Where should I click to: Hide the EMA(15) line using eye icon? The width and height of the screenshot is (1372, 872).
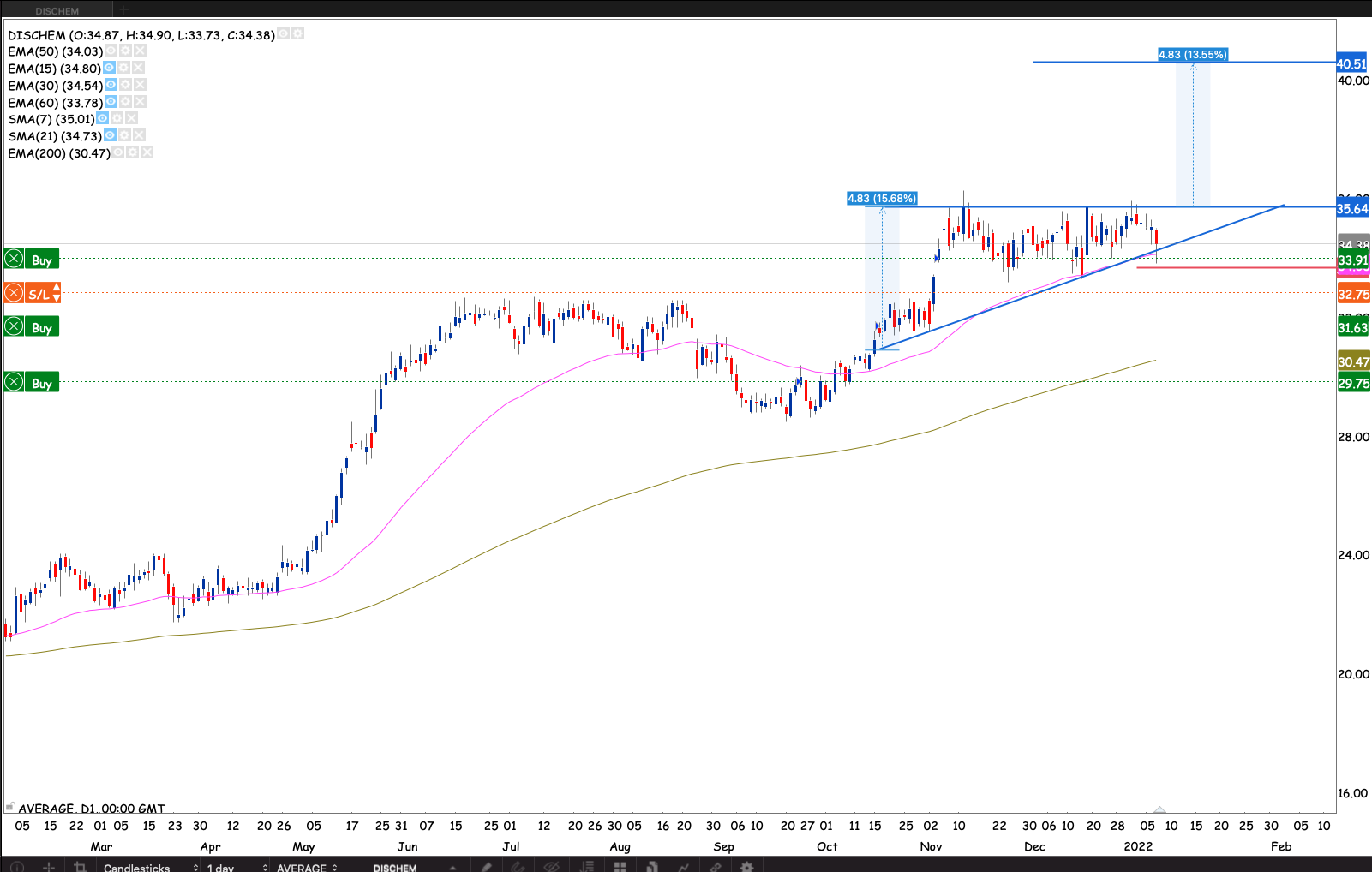[109, 68]
